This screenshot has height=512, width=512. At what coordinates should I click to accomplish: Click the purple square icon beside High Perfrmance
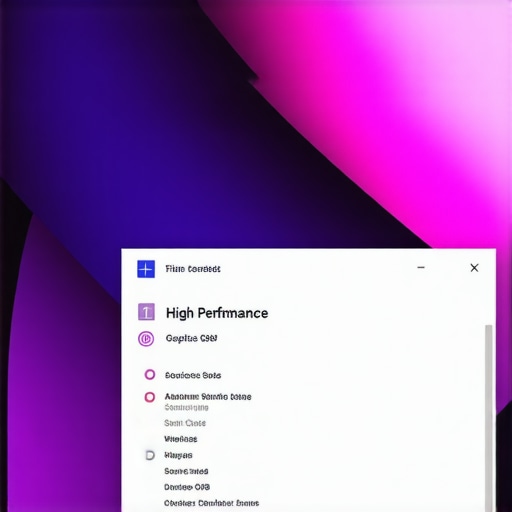pyautogui.click(x=146, y=312)
